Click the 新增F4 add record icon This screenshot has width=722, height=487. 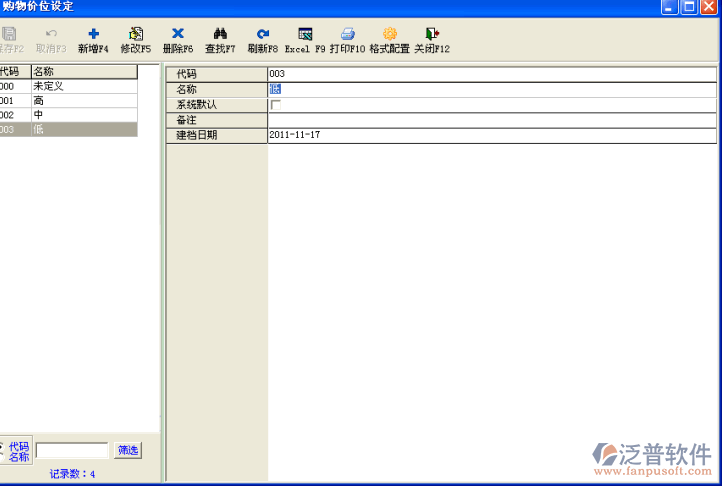[x=93, y=34]
